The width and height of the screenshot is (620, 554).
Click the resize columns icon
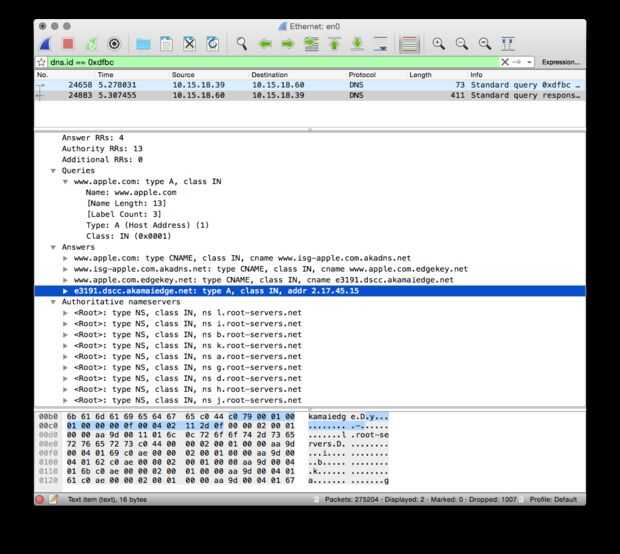508,43
